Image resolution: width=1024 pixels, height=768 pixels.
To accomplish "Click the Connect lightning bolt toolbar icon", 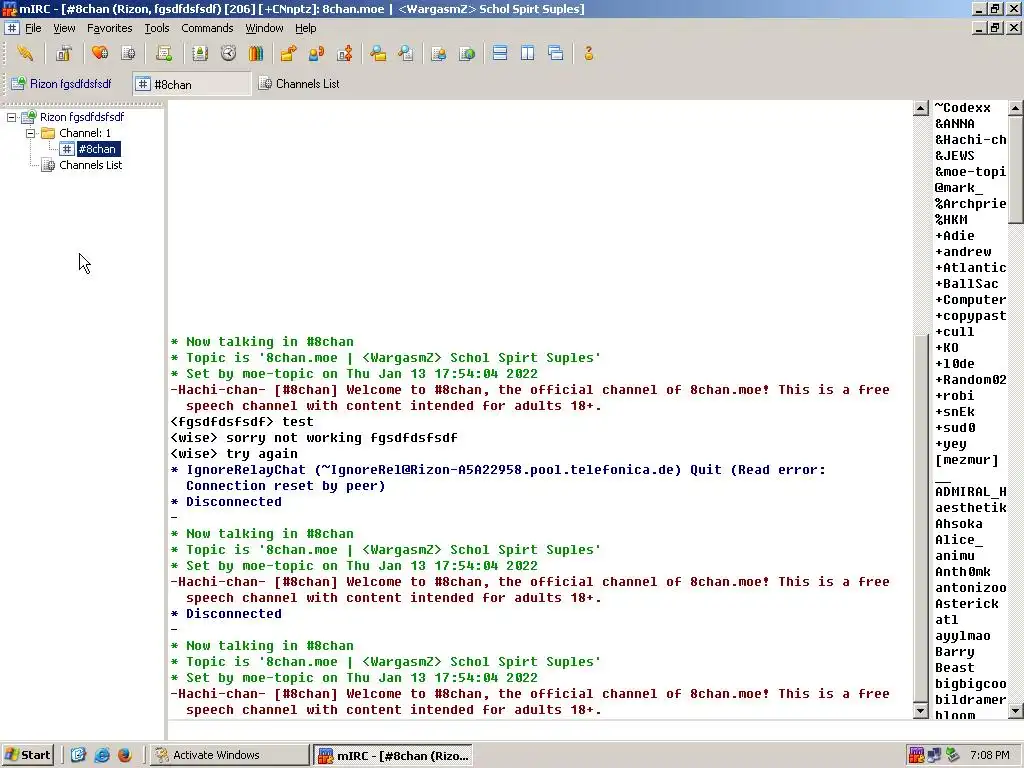I will 25,54.
